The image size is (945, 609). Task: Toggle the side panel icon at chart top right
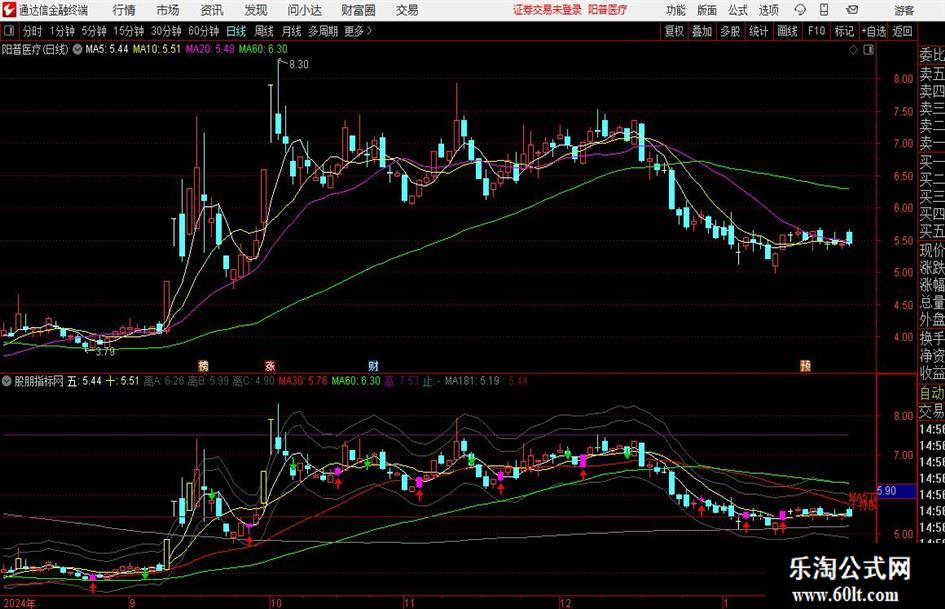coord(868,50)
